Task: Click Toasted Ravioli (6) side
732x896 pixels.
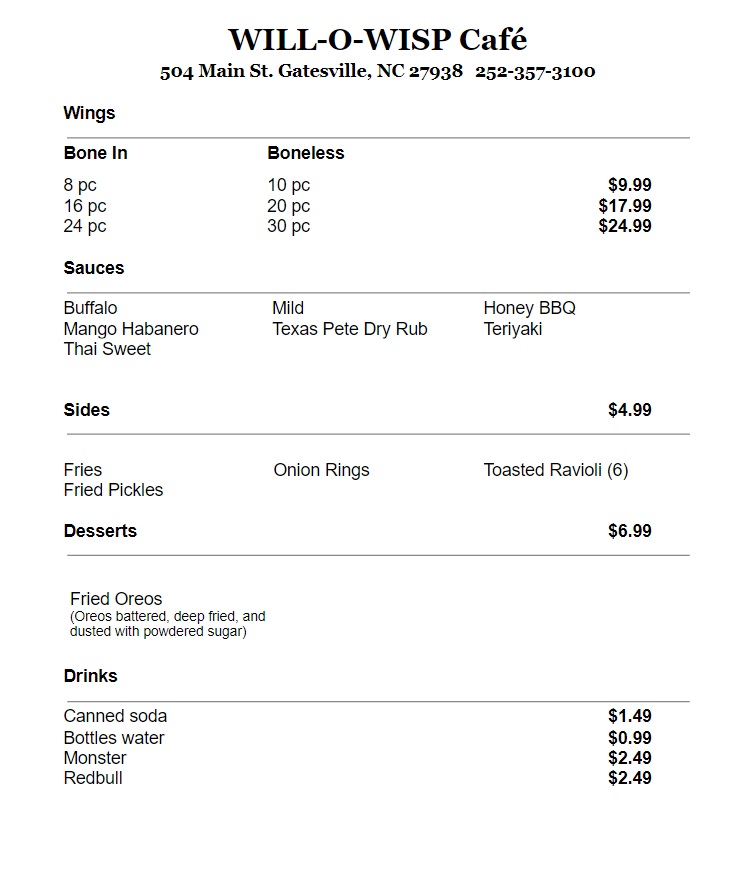Action: [x=555, y=470]
